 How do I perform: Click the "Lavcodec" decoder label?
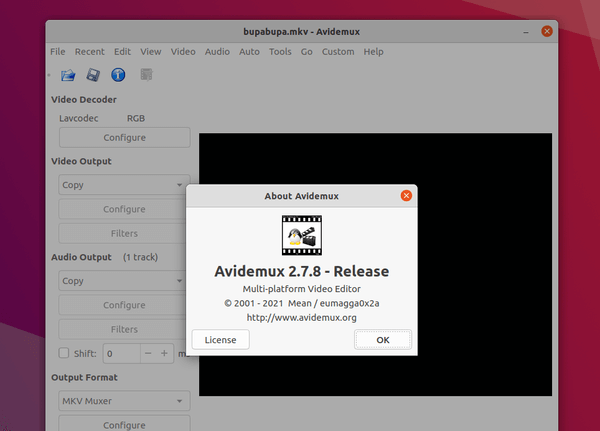click(x=78, y=118)
